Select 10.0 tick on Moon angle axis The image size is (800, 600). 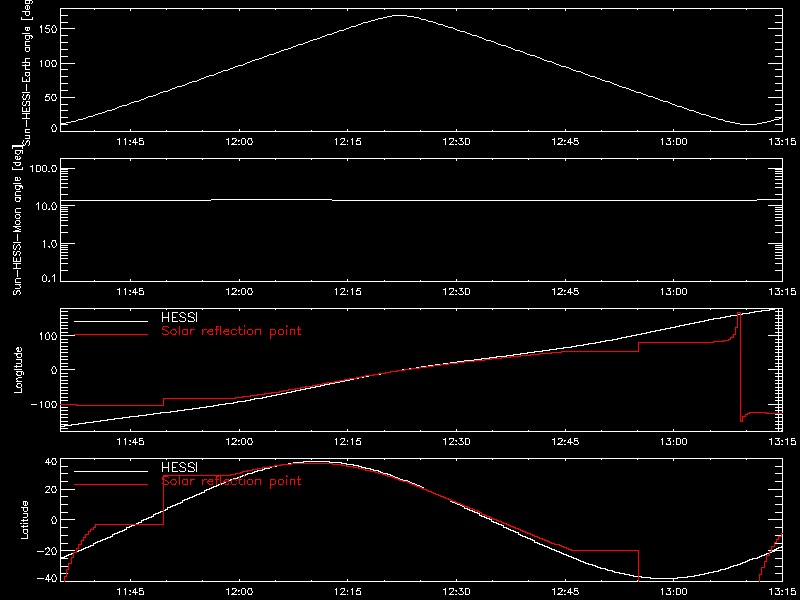click(47, 206)
